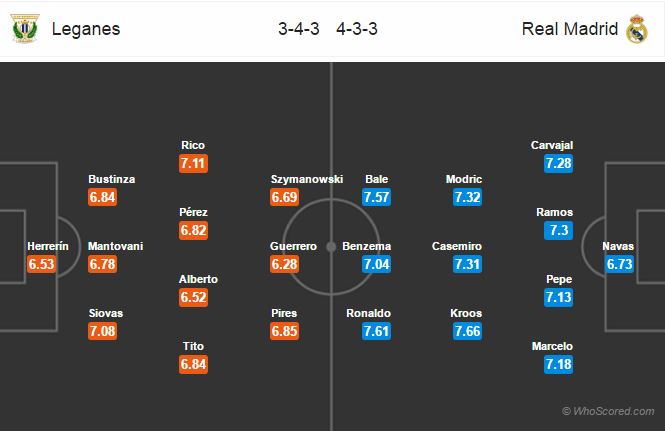Viewport: 665px width, 431px height.
Task: Select Navas's 6.73 rating badge
Action: coord(619,264)
